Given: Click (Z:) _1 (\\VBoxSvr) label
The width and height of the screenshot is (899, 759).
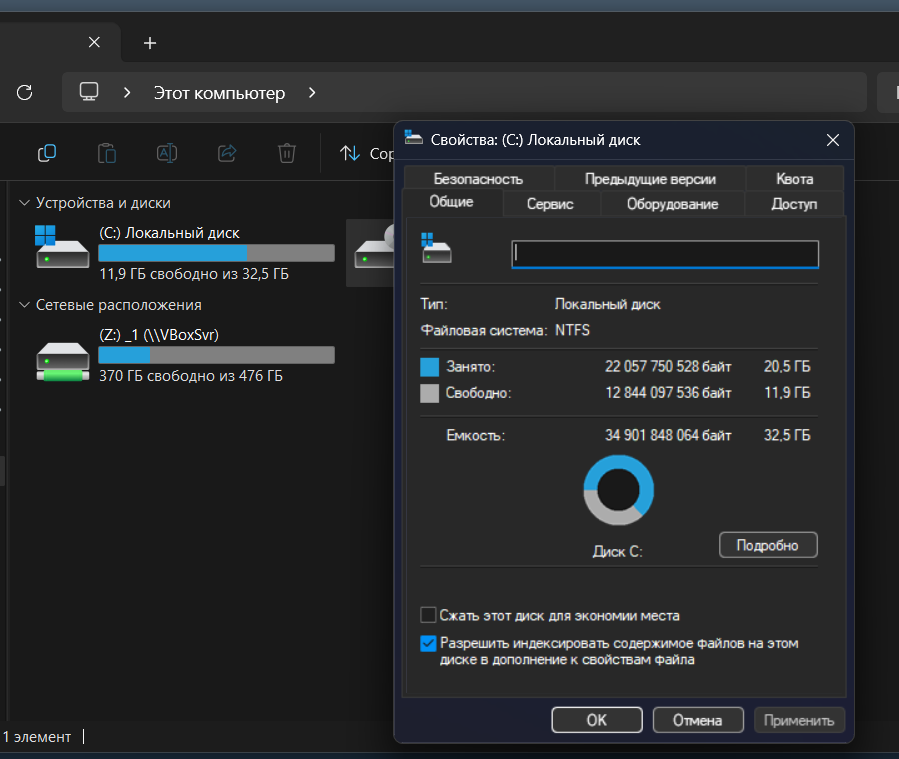Looking at the screenshot, I should coord(159,335).
